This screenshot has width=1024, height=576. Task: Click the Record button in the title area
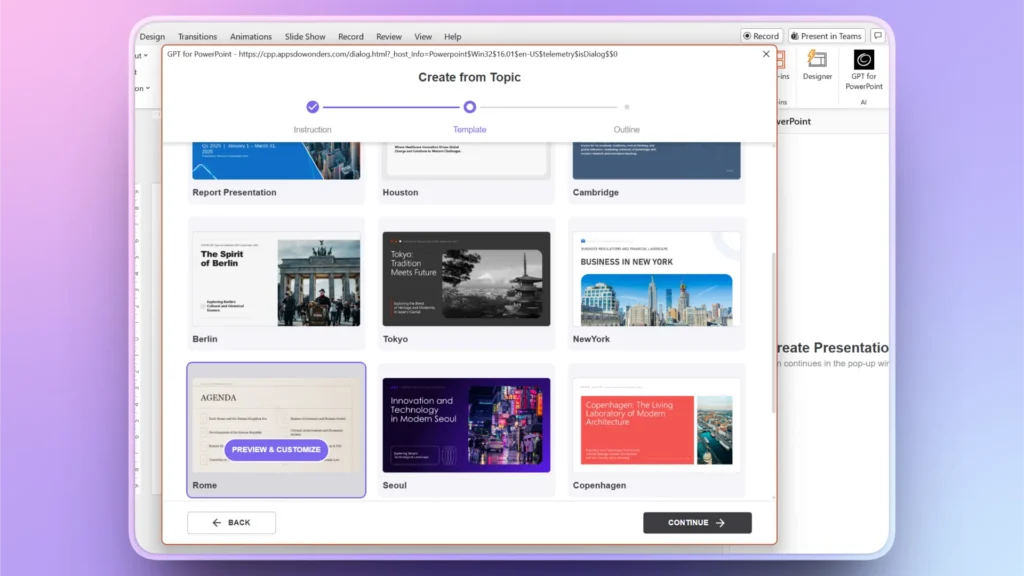[761, 36]
